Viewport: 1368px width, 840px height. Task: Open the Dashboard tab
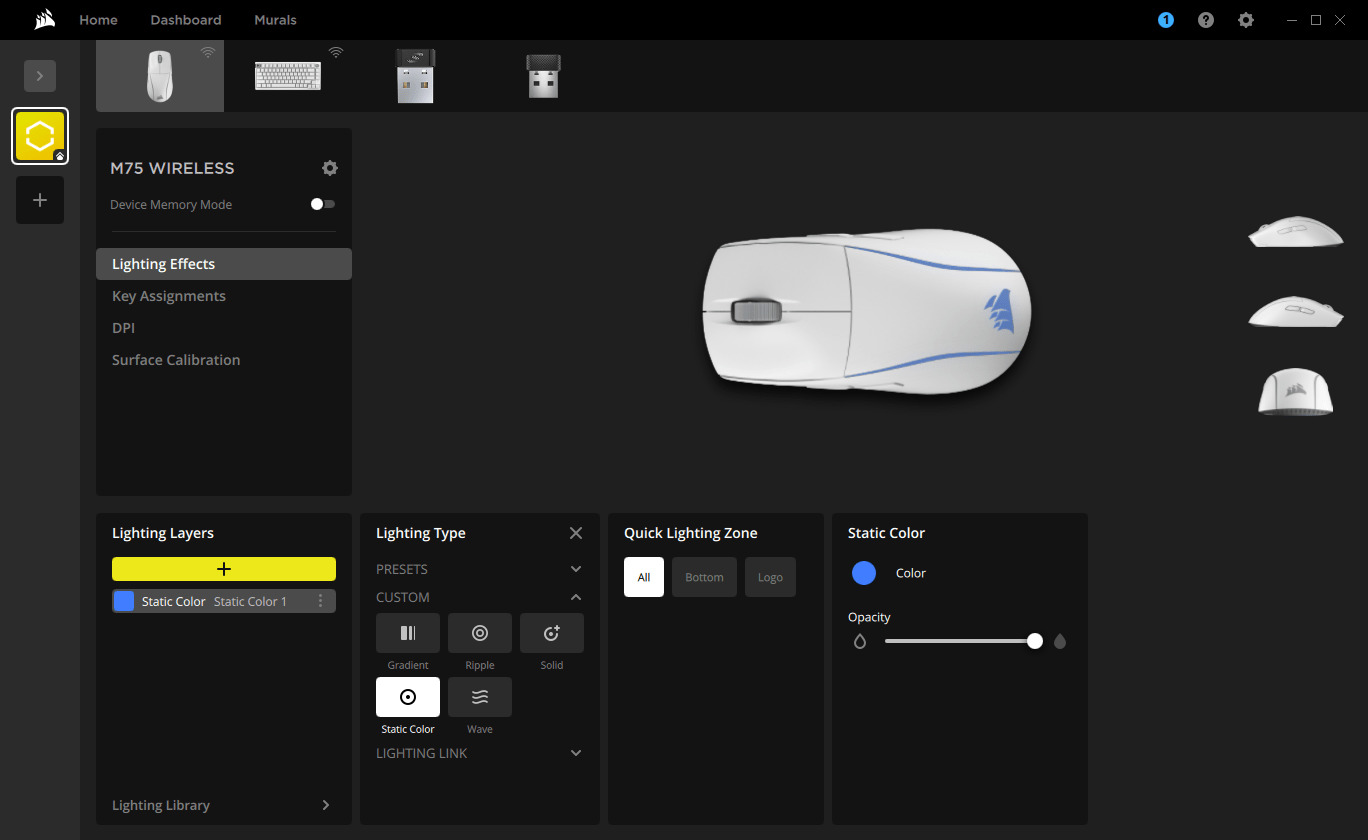pyautogui.click(x=186, y=20)
